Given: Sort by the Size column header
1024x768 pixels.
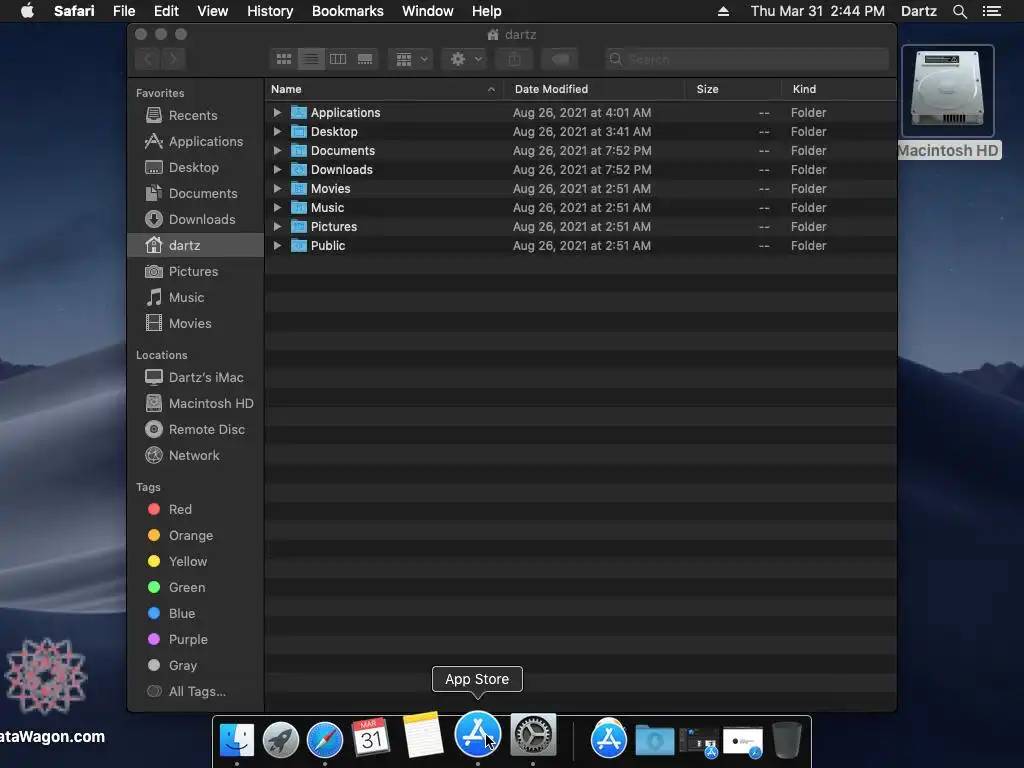Looking at the screenshot, I should (x=733, y=89).
